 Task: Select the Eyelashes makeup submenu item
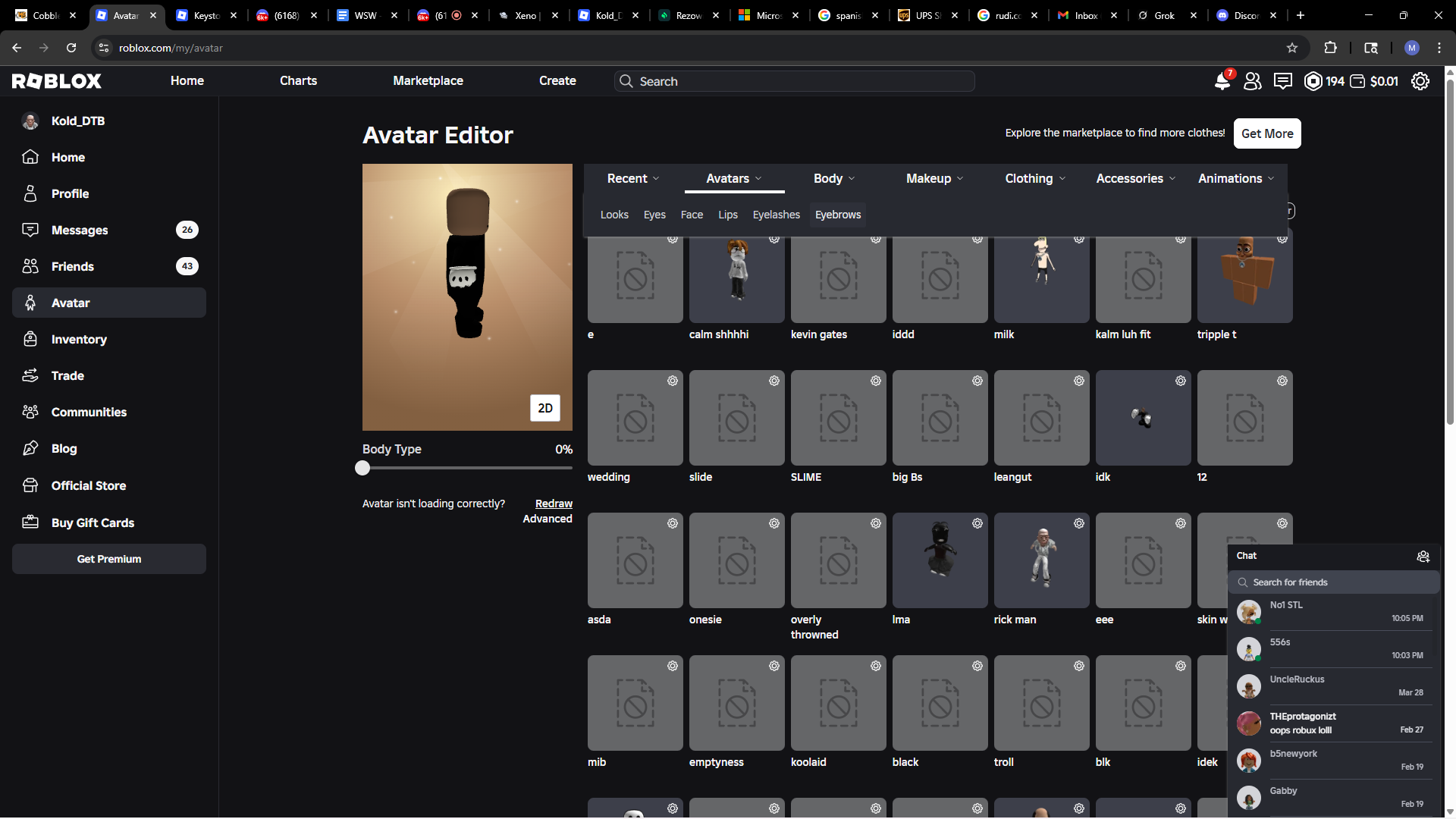click(x=777, y=215)
